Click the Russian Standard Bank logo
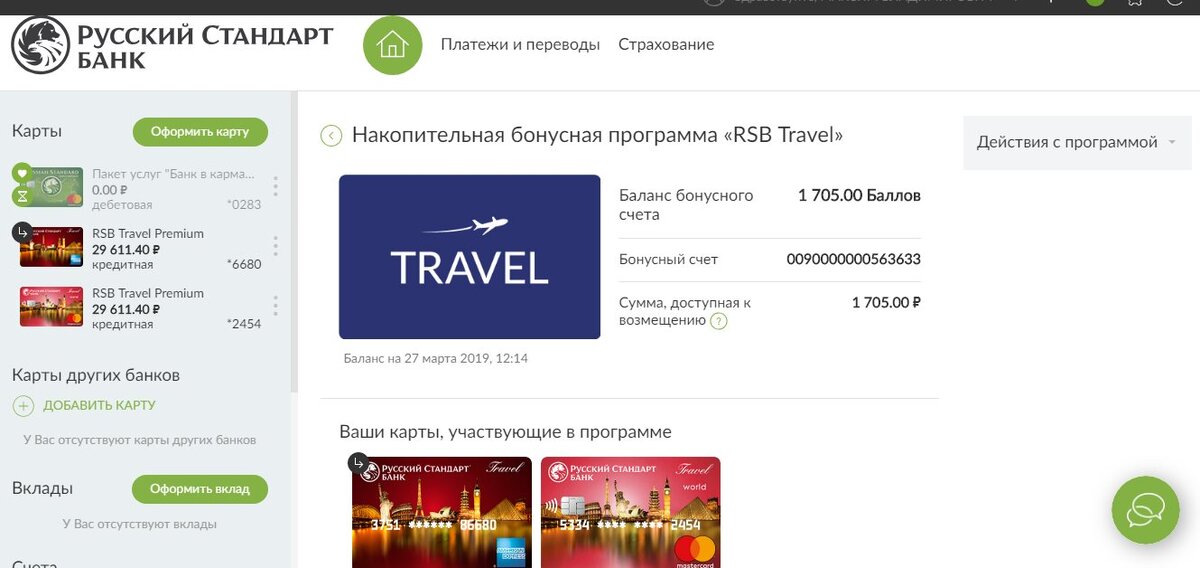 [x=172, y=46]
